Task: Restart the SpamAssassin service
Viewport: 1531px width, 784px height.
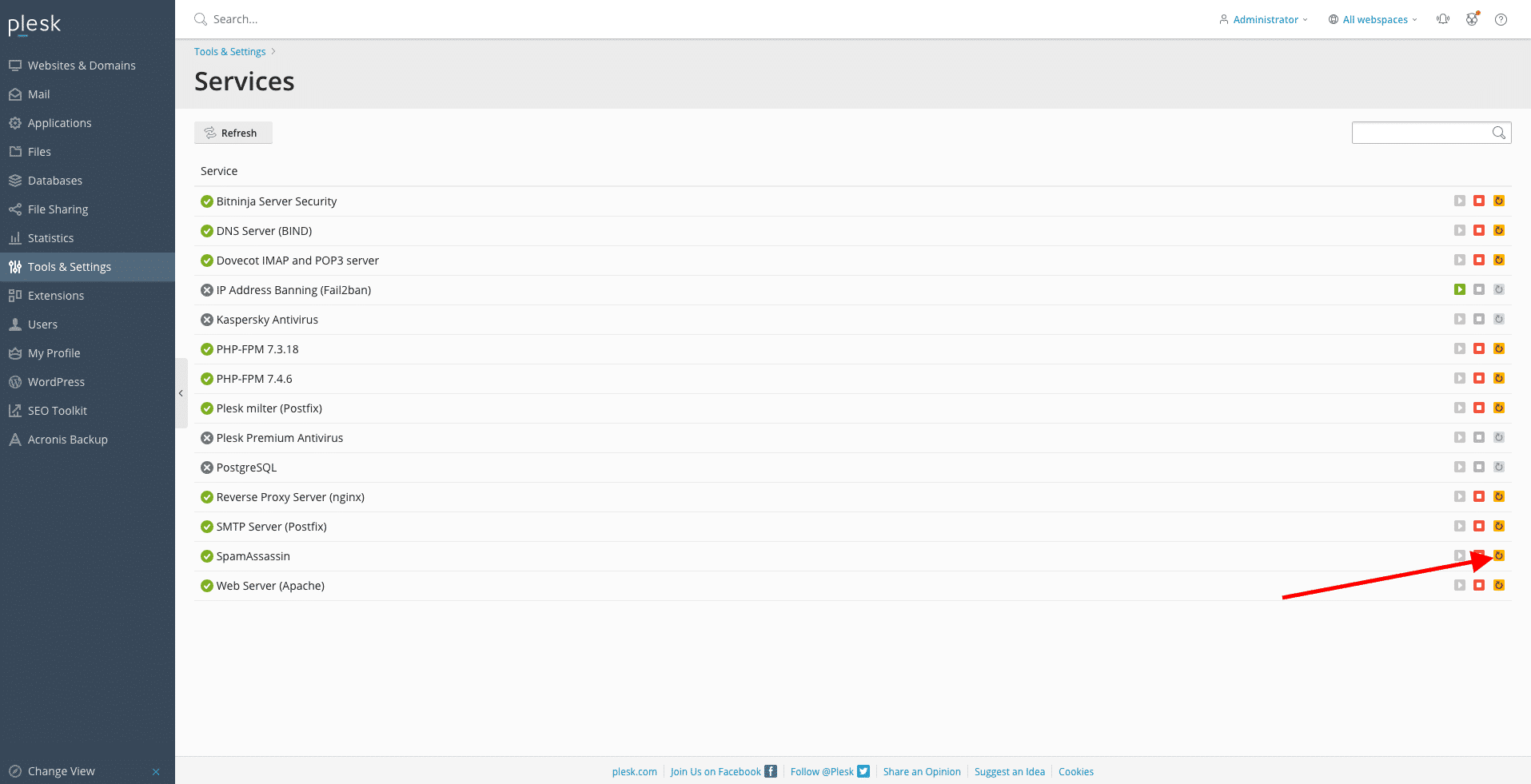Action: click(1499, 556)
